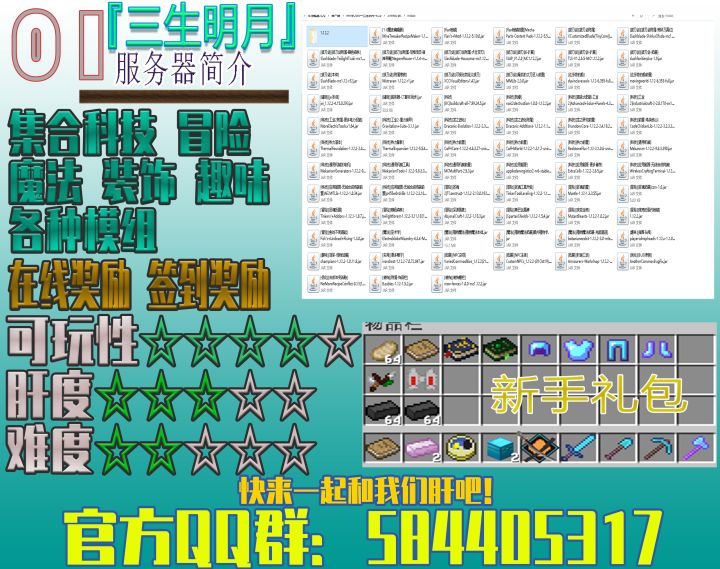This screenshot has width=720, height=569.
Task: Select the orange slashblade item in hotbar
Action: click(539, 448)
